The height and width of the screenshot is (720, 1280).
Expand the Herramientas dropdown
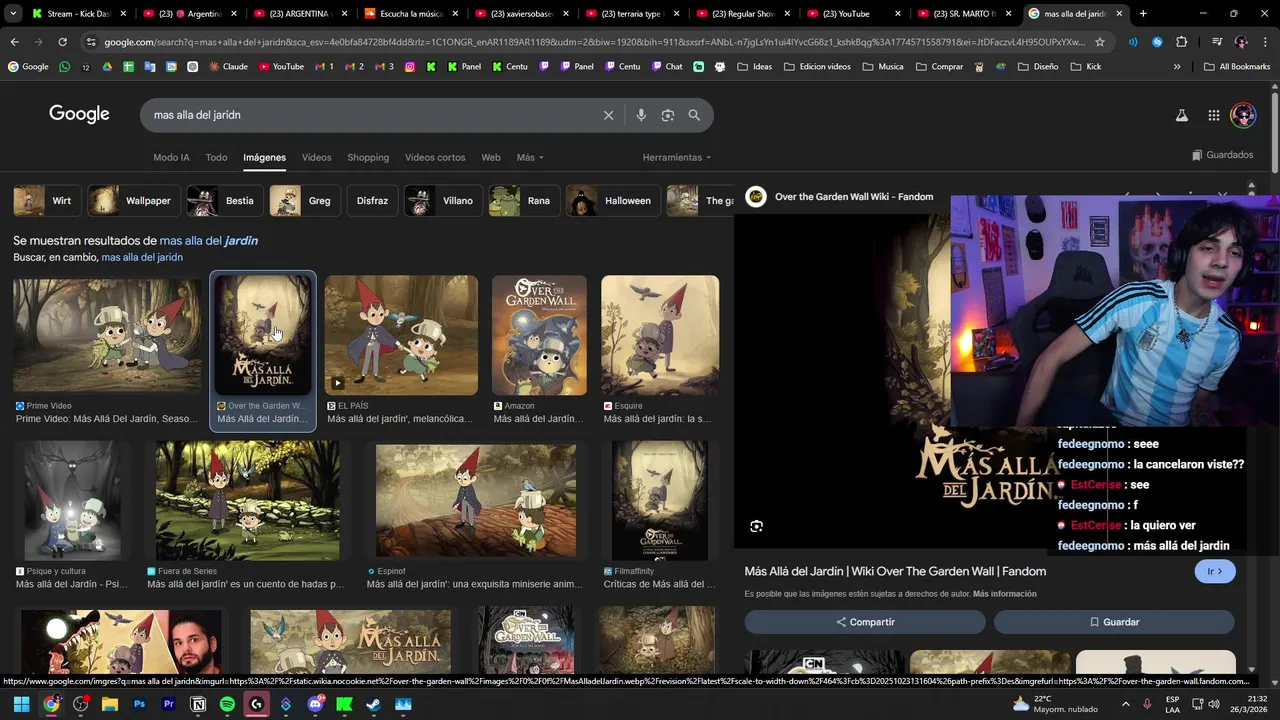coord(677,157)
